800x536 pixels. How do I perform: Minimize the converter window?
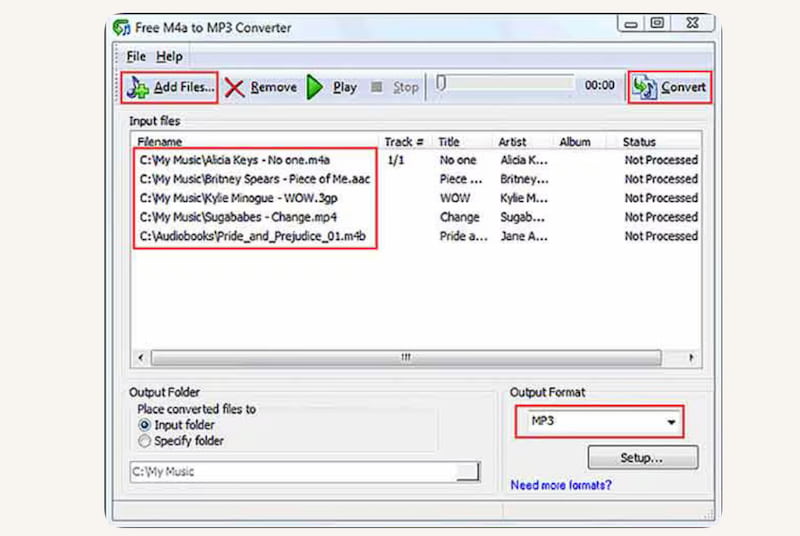tap(631, 23)
